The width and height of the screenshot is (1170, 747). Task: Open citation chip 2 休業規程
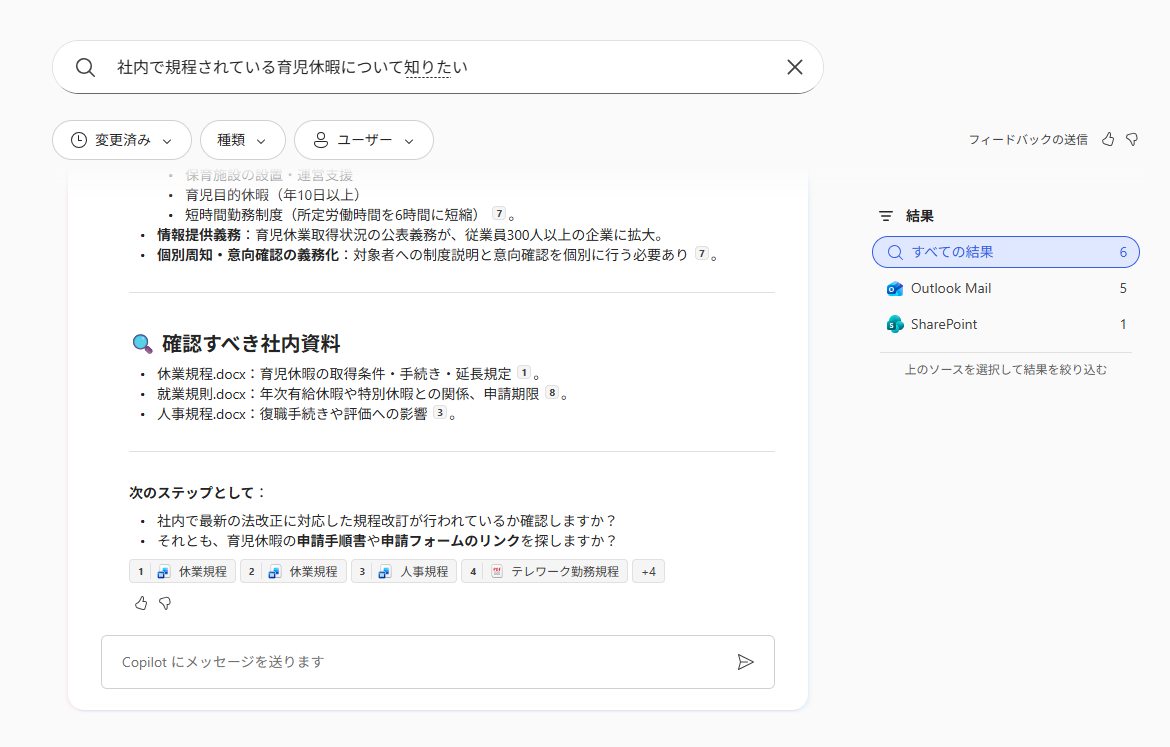[293, 572]
